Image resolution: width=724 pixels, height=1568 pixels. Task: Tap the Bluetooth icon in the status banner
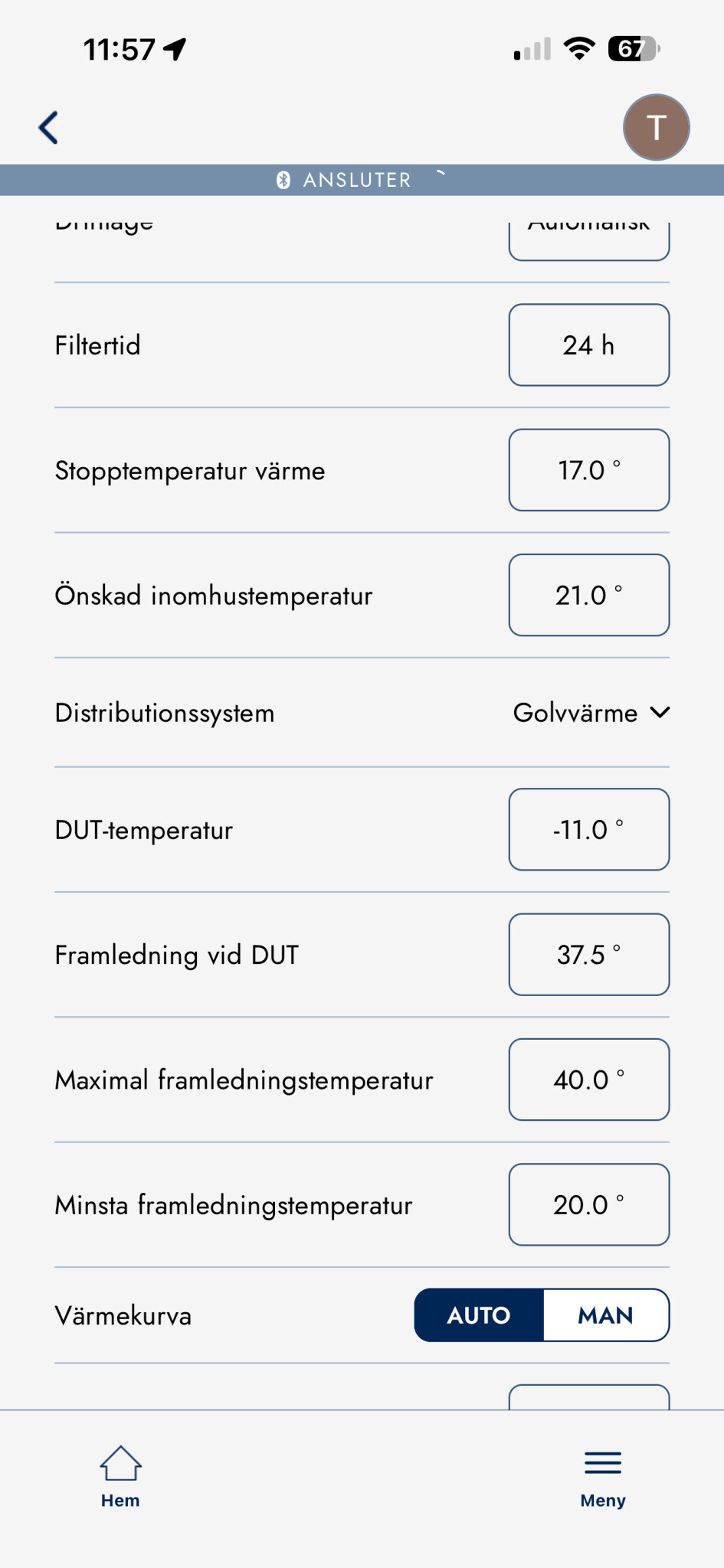(283, 180)
